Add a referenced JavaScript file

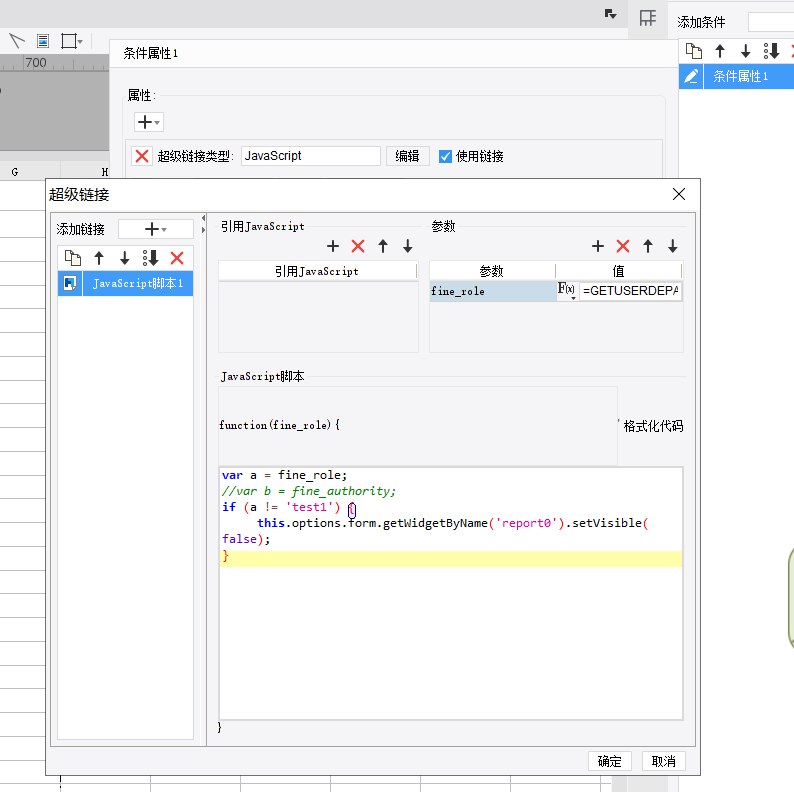click(333, 246)
